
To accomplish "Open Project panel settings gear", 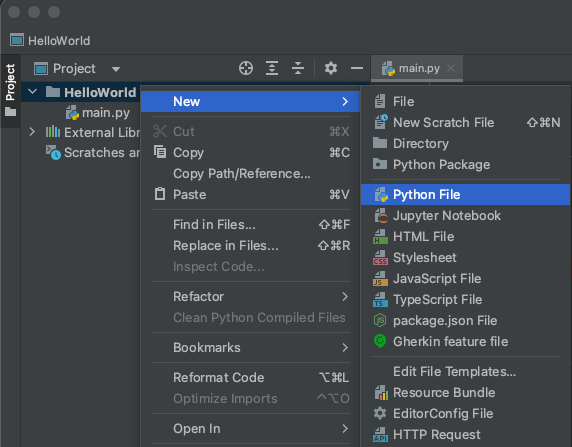I will (331, 68).
